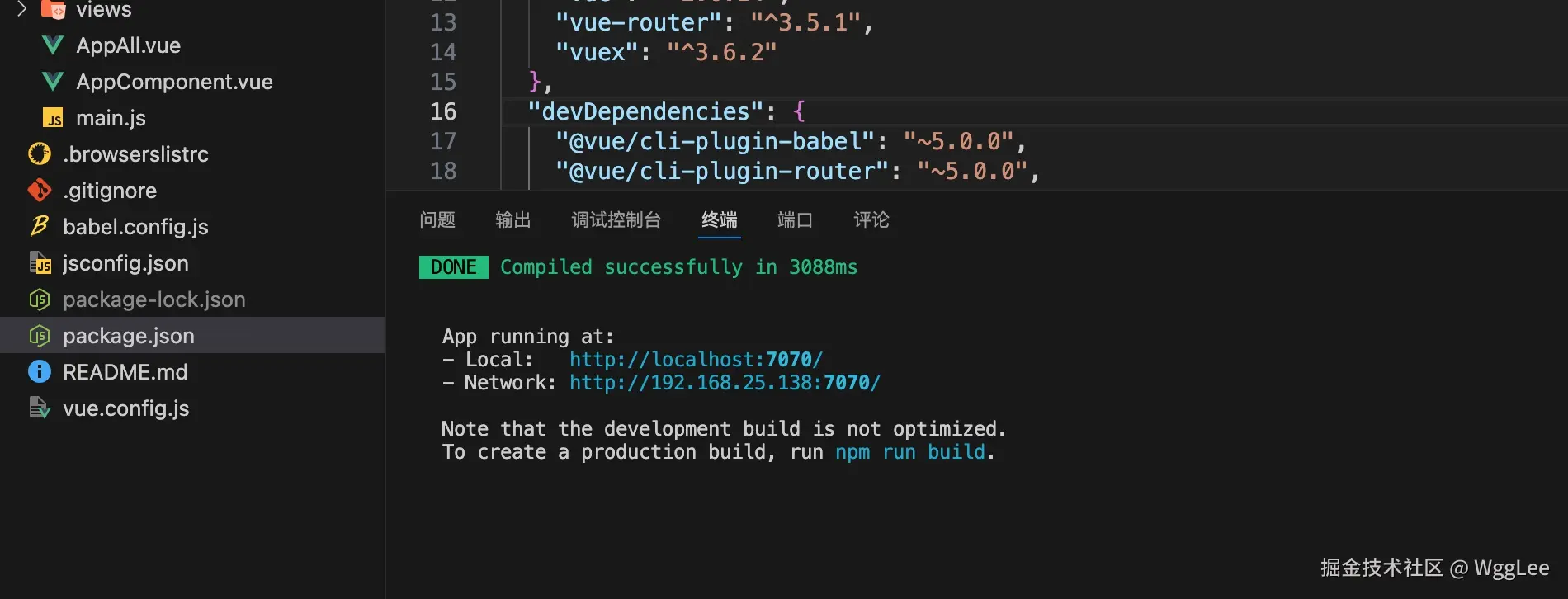This screenshot has height=599, width=1568.
Task: Click the .browserslistrc file icon
Action: click(x=40, y=154)
